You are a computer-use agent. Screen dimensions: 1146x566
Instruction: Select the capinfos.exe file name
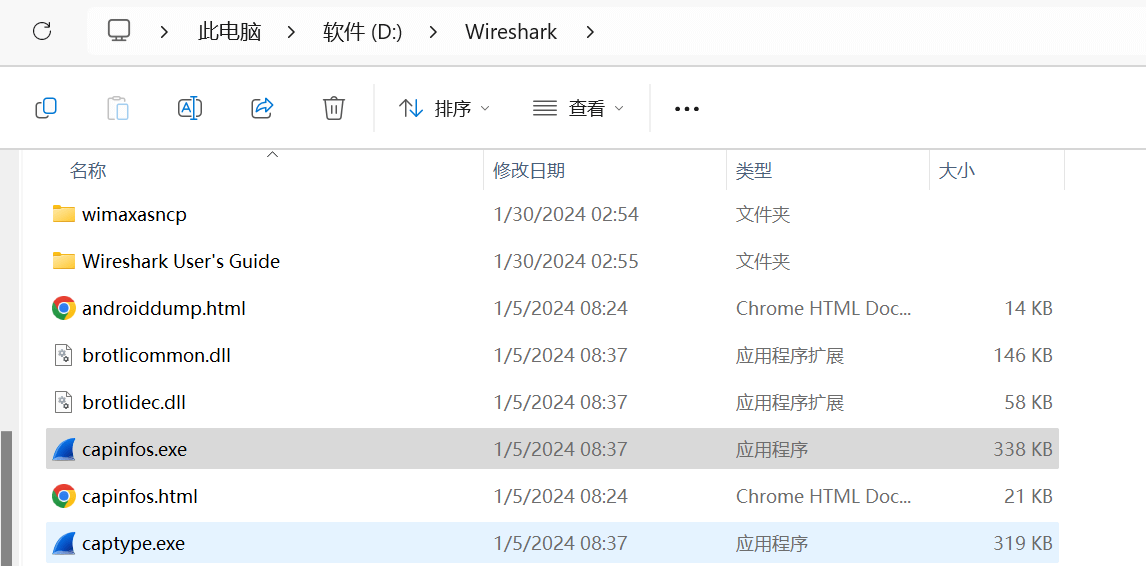click(134, 449)
